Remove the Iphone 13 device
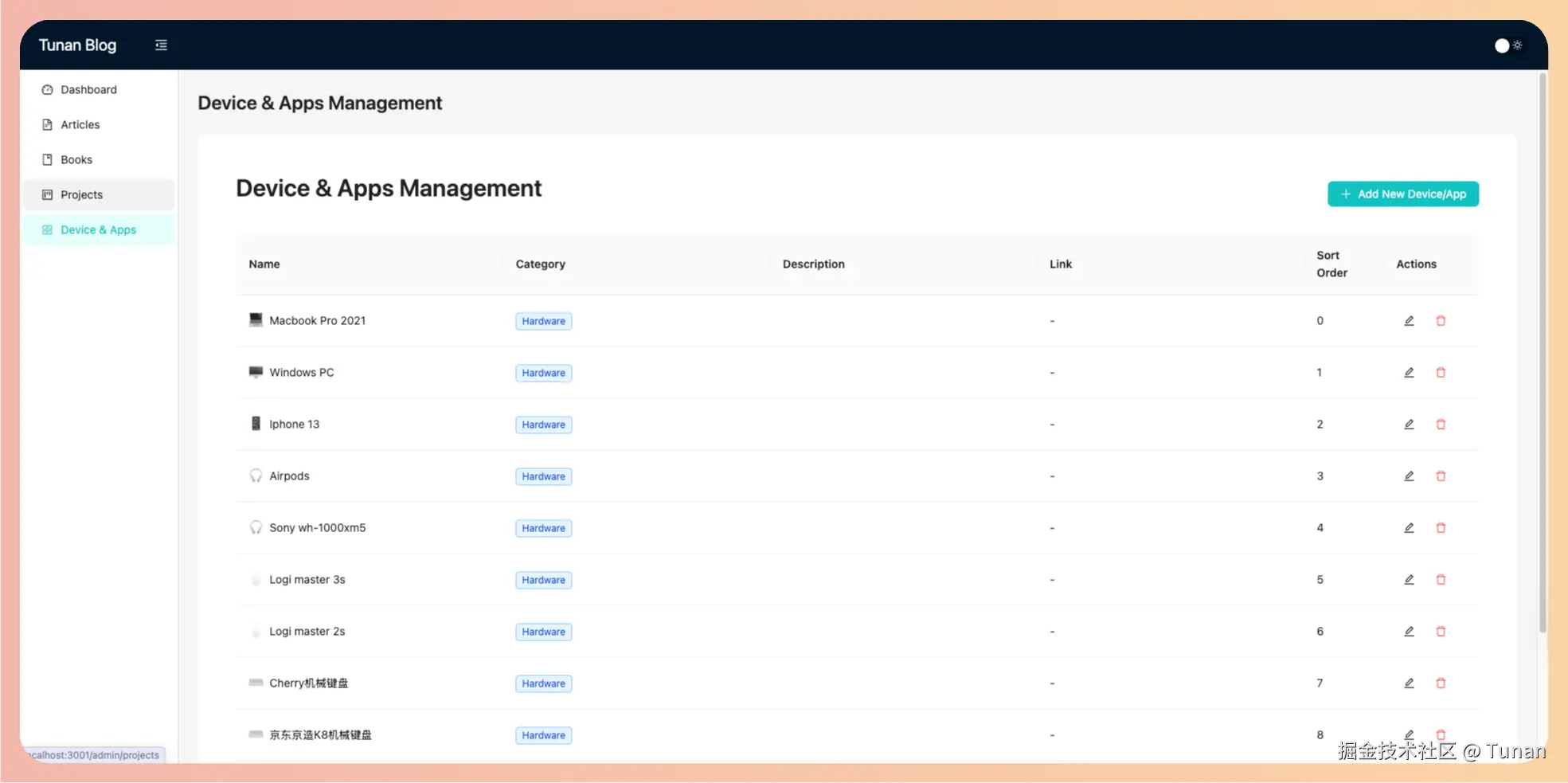The width and height of the screenshot is (1568, 783). click(1441, 425)
